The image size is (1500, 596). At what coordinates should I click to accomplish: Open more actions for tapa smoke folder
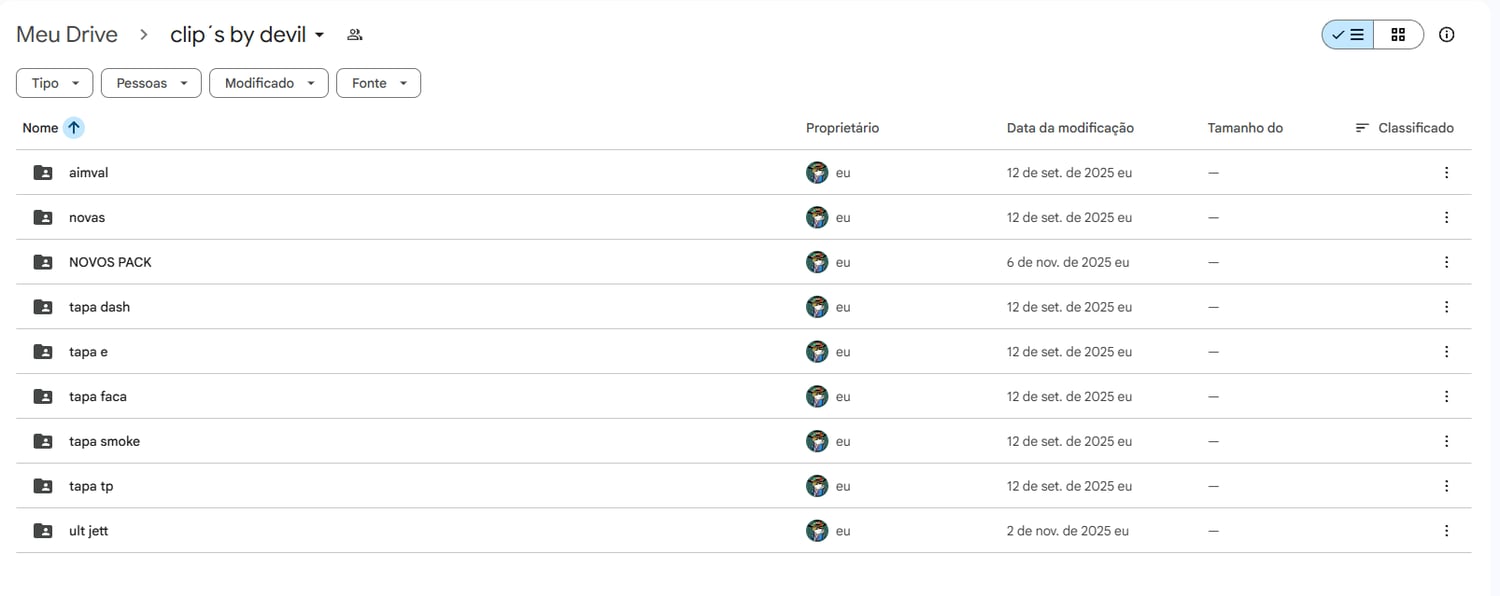(1446, 441)
